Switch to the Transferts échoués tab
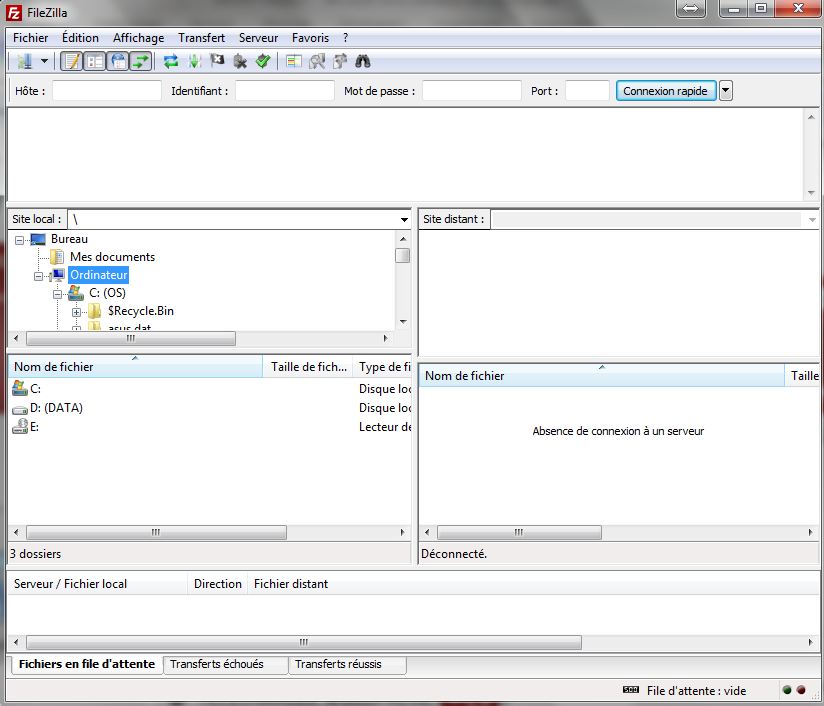This screenshot has width=824, height=706. pos(217,664)
